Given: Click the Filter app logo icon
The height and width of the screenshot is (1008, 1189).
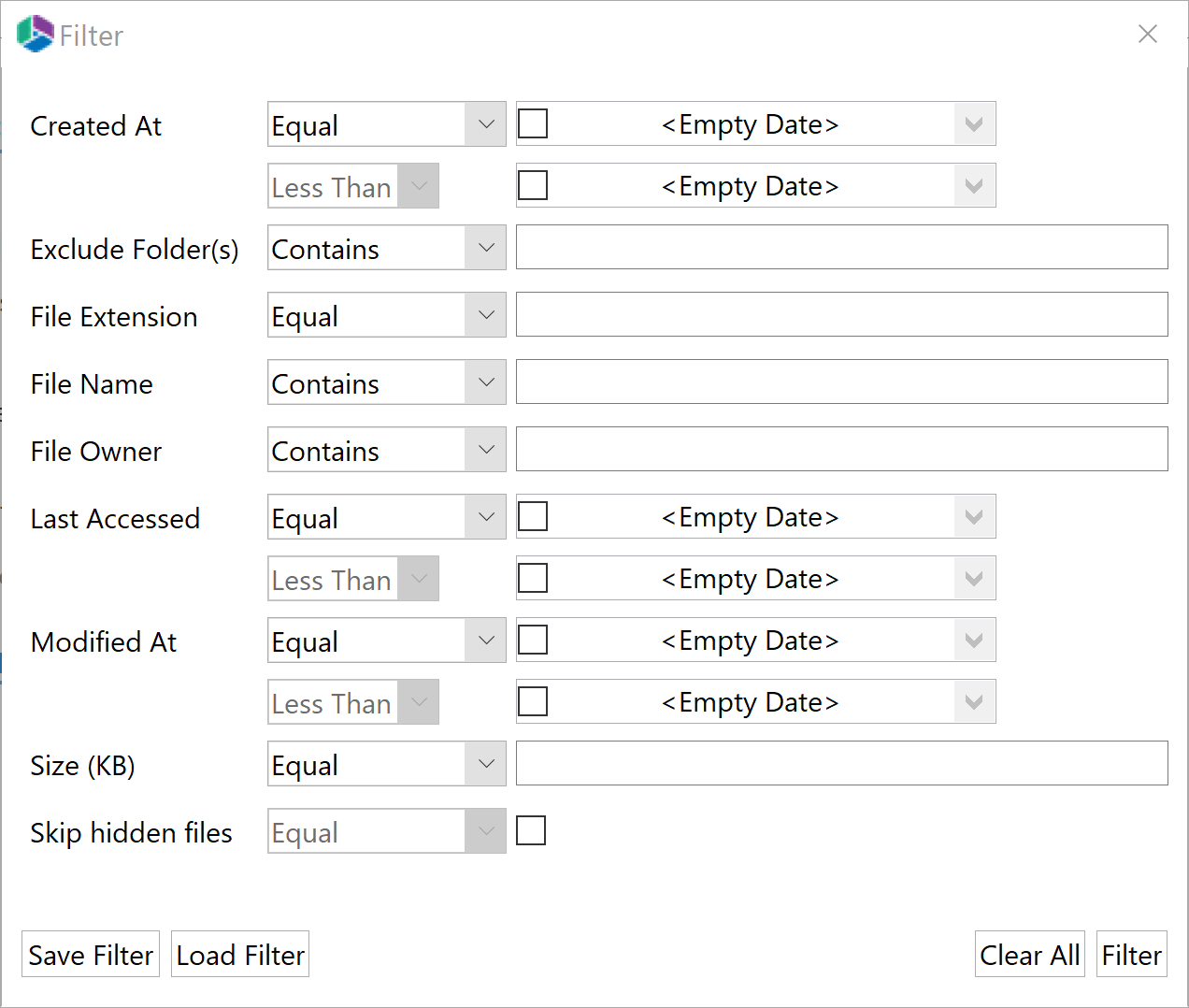Looking at the screenshot, I should tap(36, 35).
